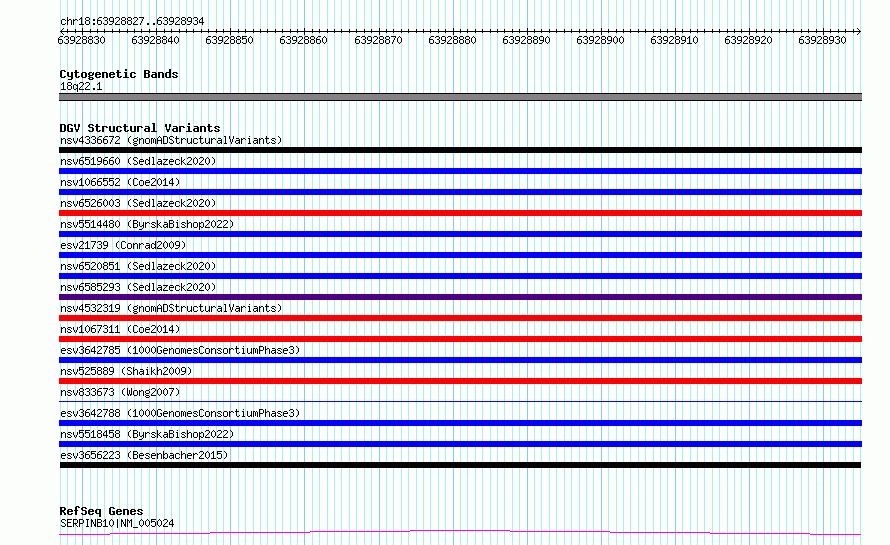This screenshot has width=890, height=545.
Task: Click the DGV Structural Variants track title
Action: (140, 128)
